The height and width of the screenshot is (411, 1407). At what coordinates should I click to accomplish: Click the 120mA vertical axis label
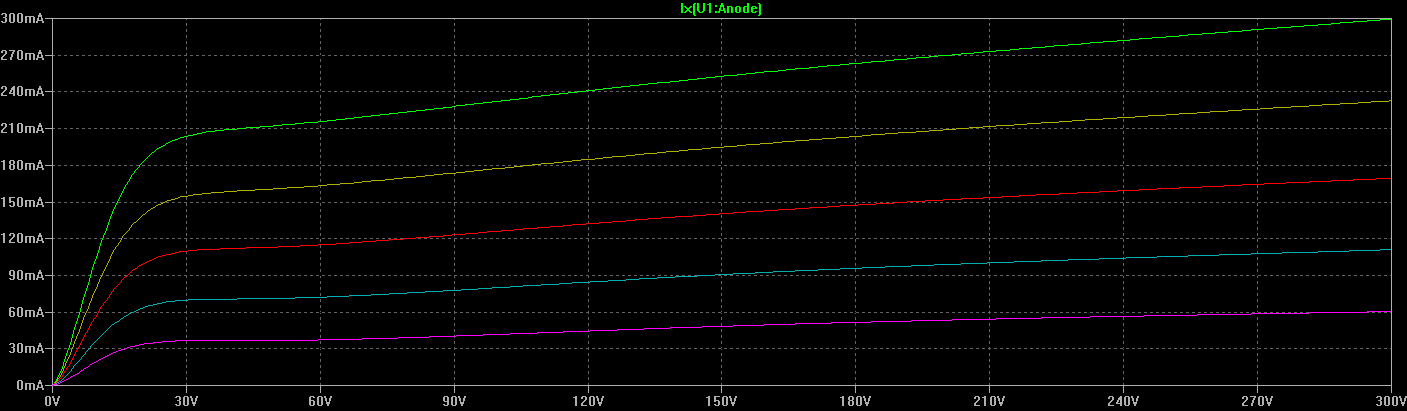pyautogui.click(x=22, y=239)
